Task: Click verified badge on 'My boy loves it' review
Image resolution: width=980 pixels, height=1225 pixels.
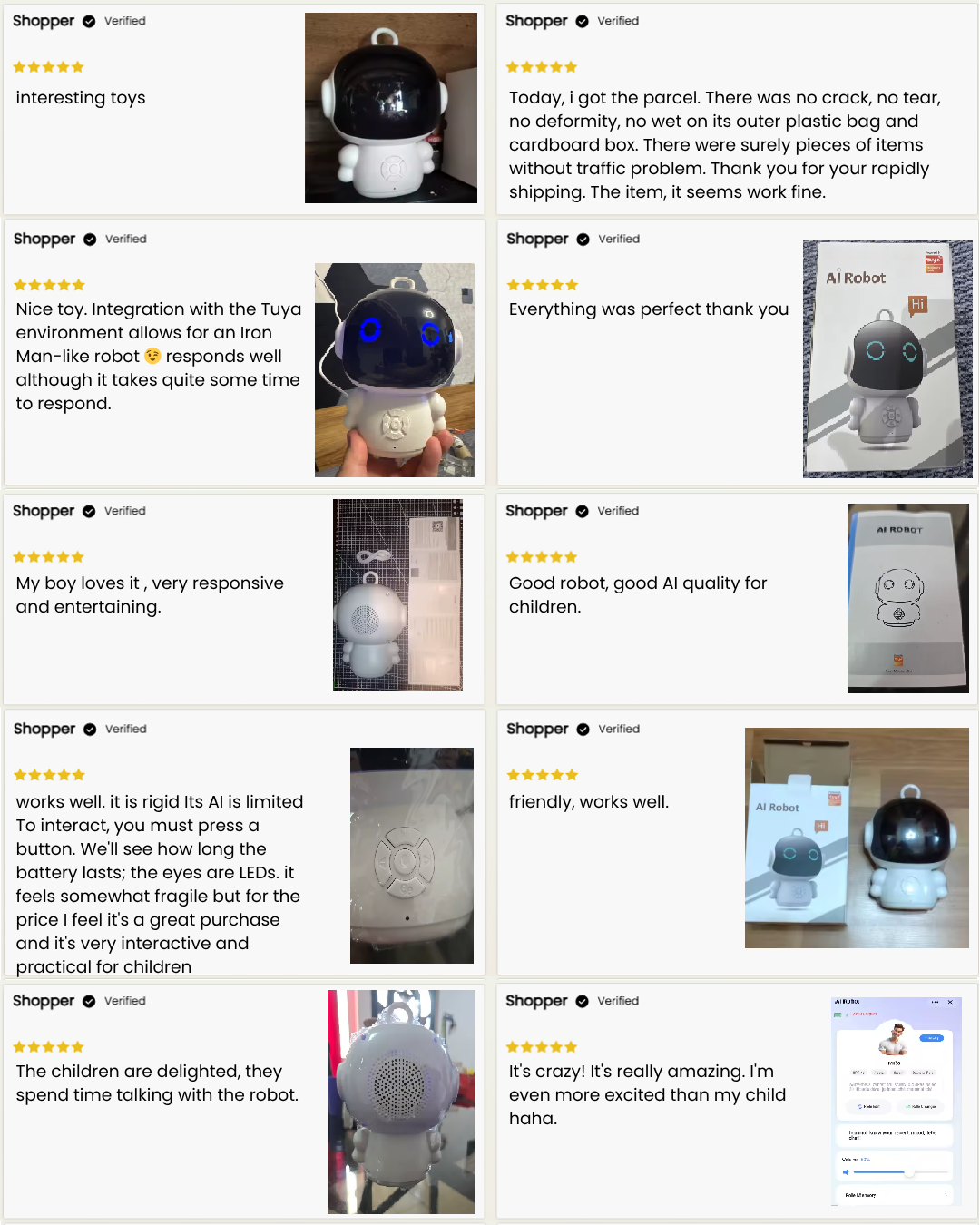Action: [89, 511]
